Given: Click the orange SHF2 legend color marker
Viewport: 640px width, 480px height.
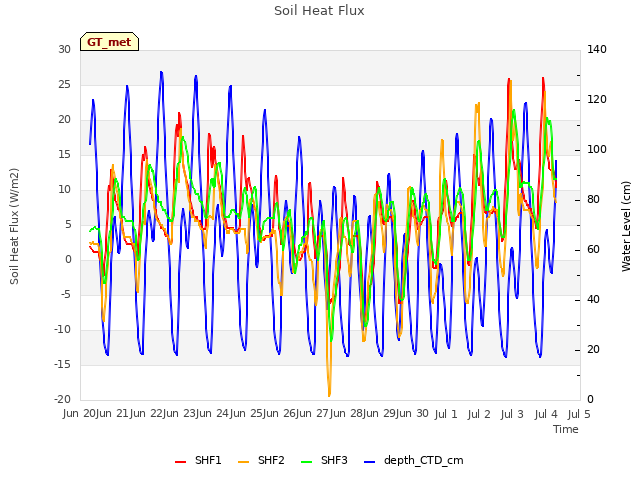Looking at the screenshot, I should [243, 462].
